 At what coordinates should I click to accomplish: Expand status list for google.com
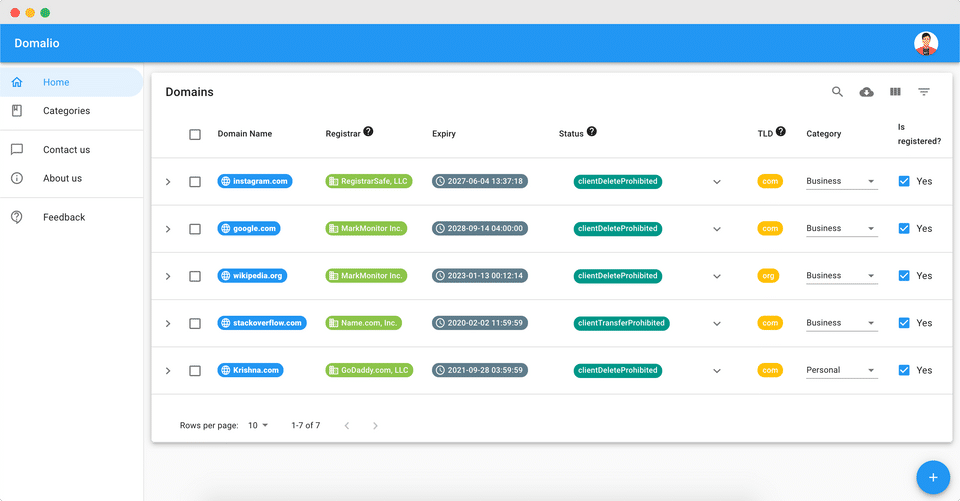[717, 229]
